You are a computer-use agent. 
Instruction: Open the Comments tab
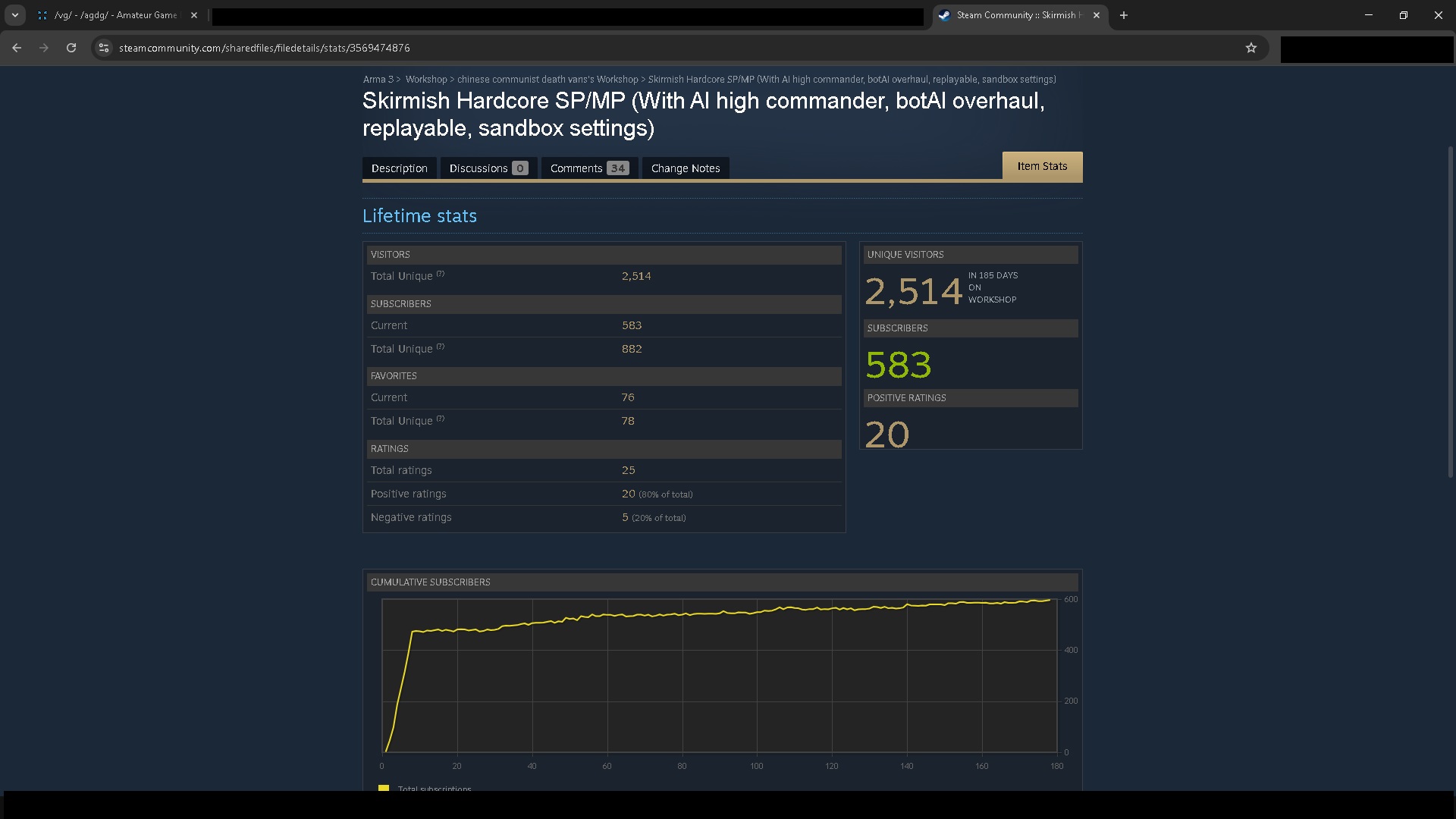coord(588,168)
